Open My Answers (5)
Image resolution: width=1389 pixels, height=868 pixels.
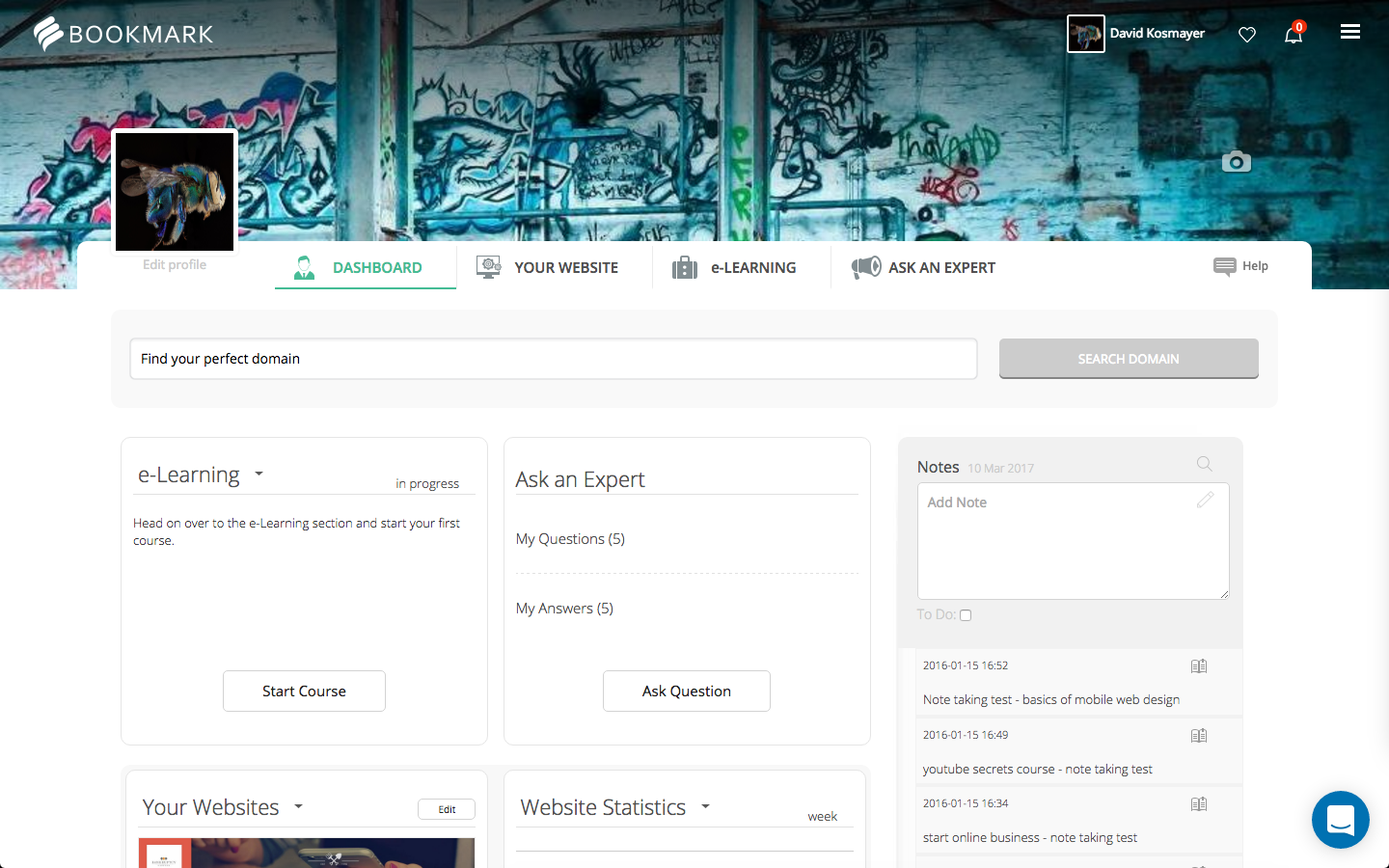[x=564, y=609]
